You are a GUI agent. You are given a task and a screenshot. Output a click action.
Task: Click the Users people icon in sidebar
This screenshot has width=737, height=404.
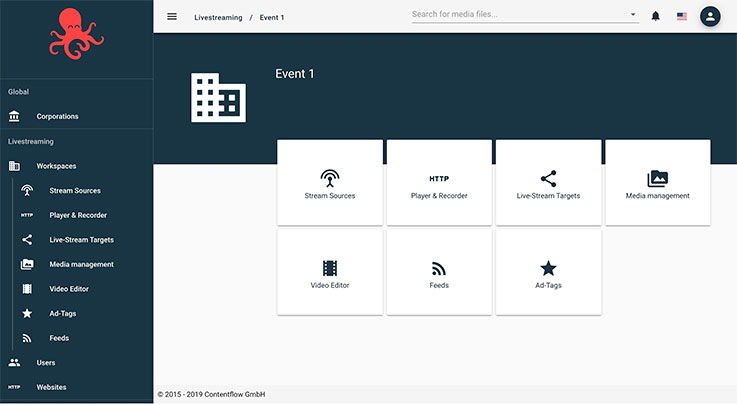14,362
